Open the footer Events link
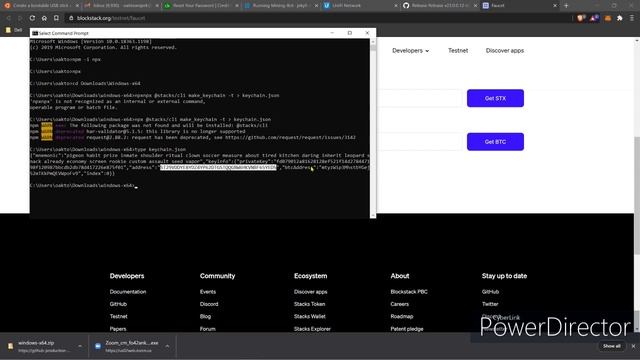The height and width of the screenshot is (360, 640). (208, 292)
